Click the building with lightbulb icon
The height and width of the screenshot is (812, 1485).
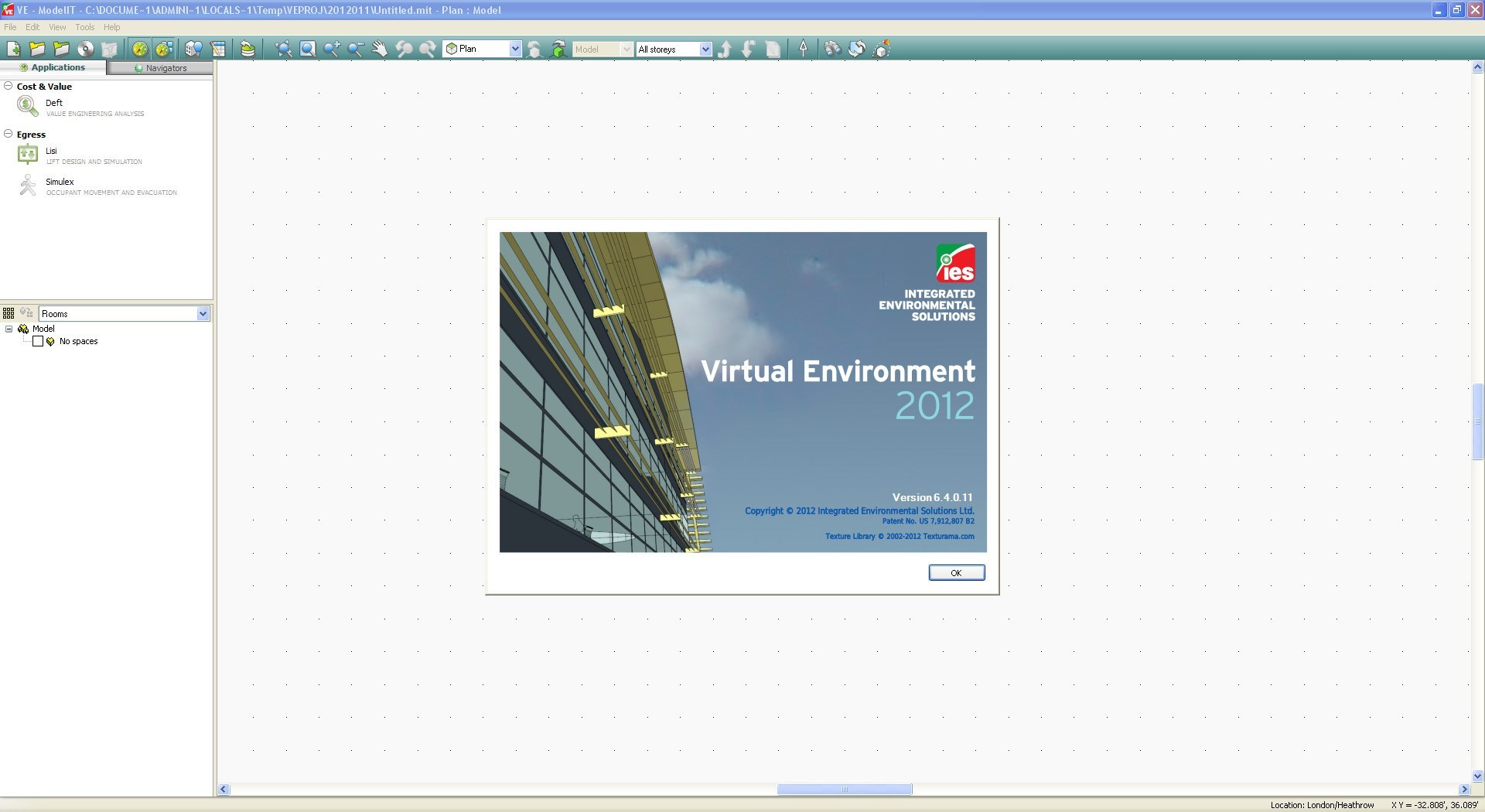click(193, 49)
